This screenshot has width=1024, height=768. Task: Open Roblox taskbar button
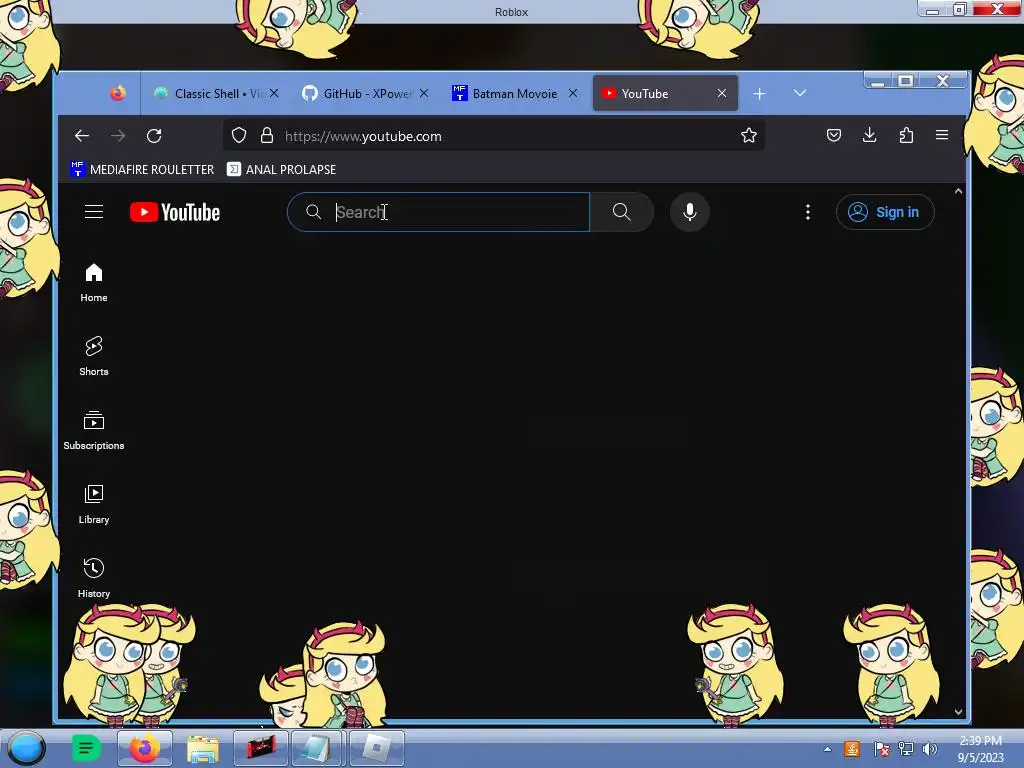click(x=377, y=748)
